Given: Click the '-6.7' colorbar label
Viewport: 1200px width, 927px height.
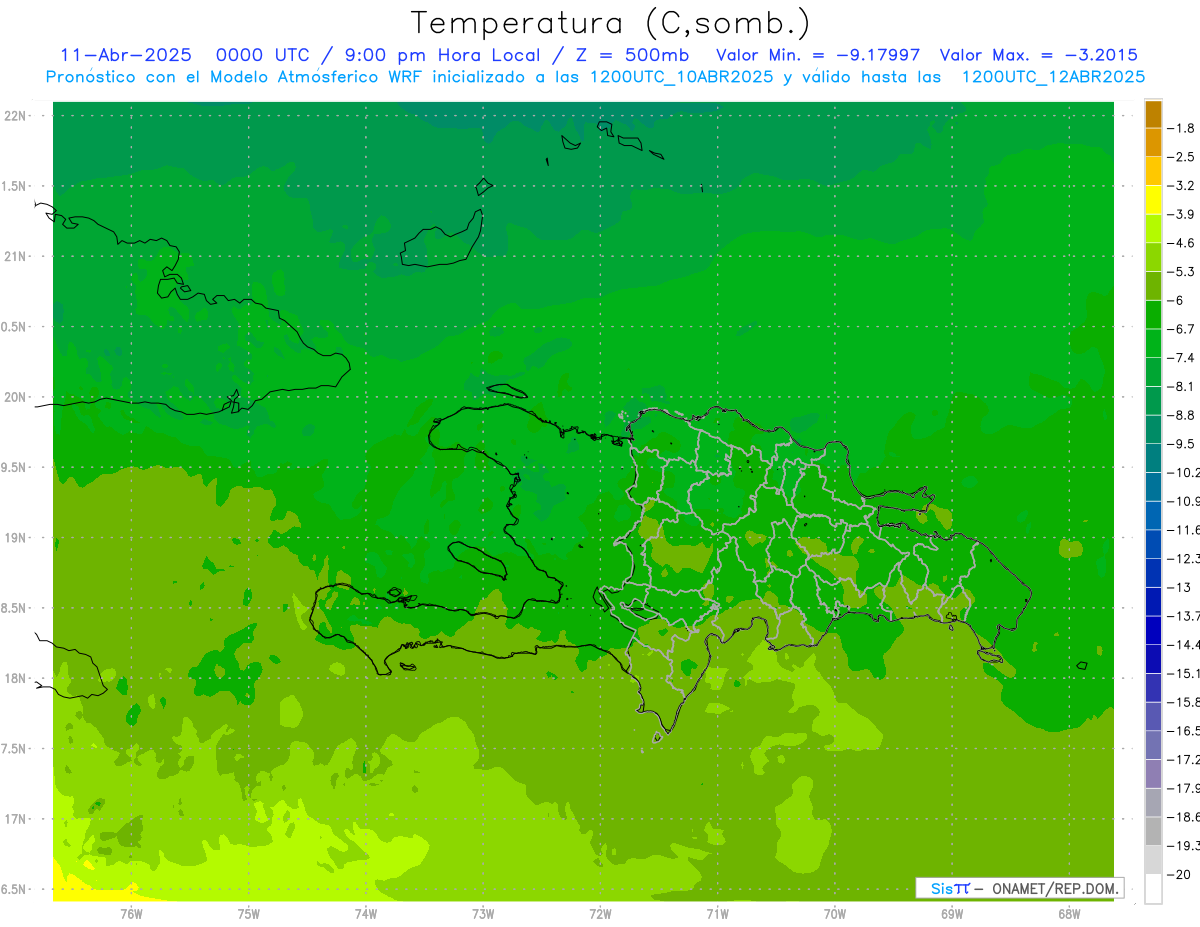Looking at the screenshot, I should tap(1183, 329).
